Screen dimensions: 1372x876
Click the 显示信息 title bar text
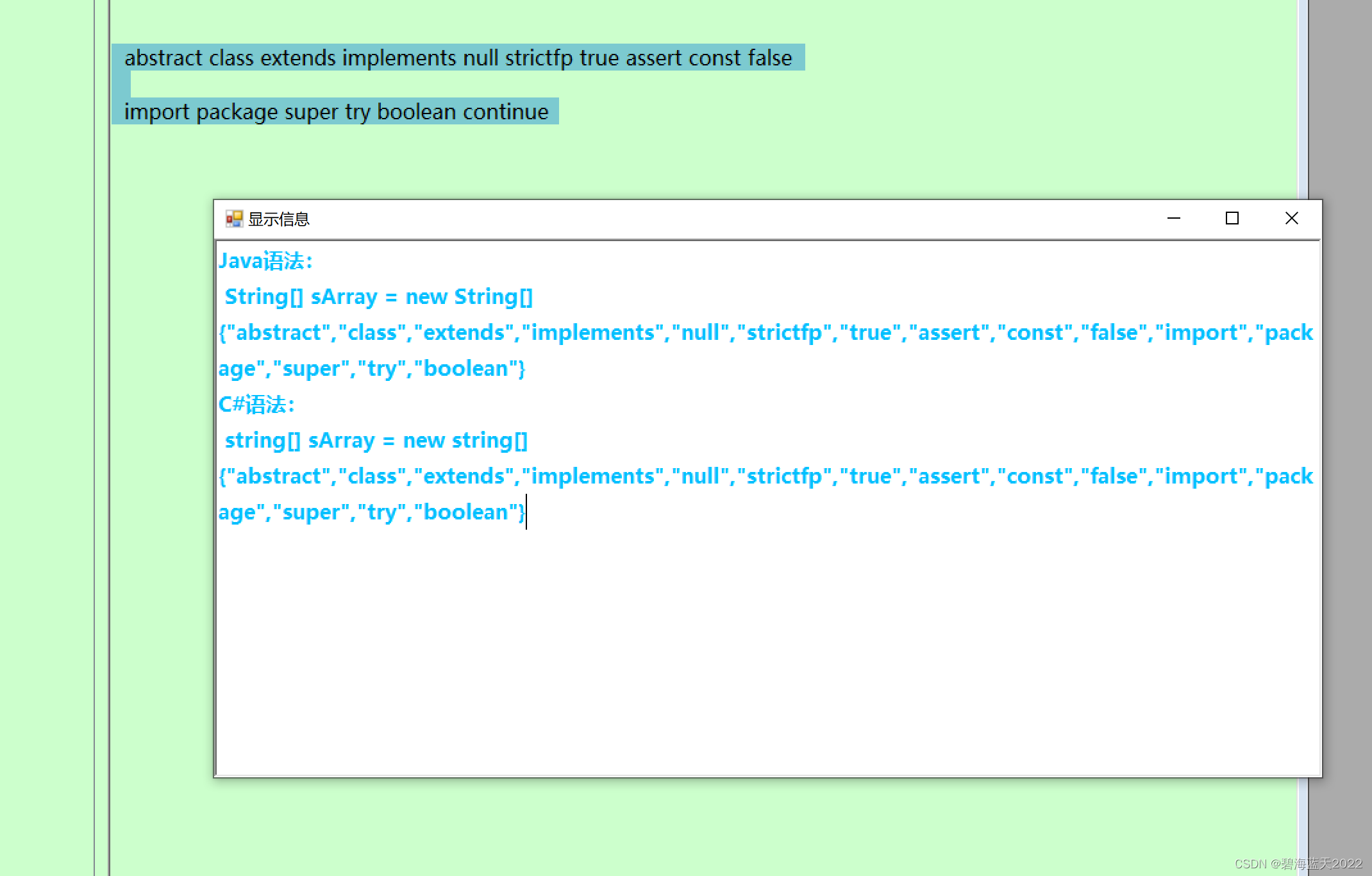pyautogui.click(x=279, y=219)
